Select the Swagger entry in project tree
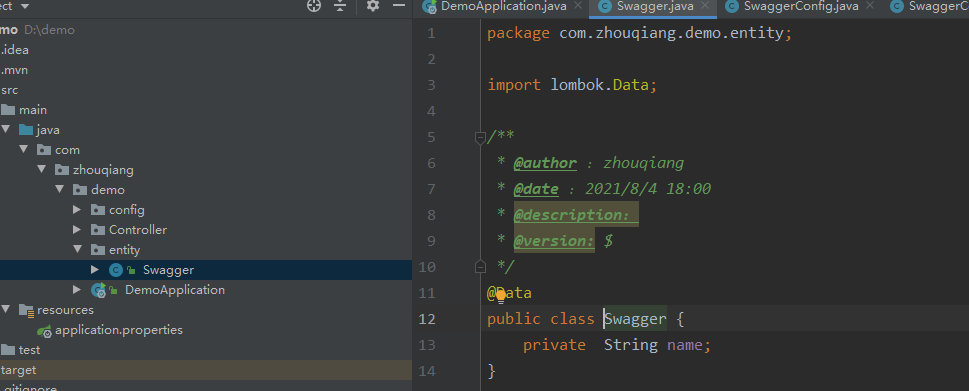This screenshot has width=969, height=391. point(169,269)
